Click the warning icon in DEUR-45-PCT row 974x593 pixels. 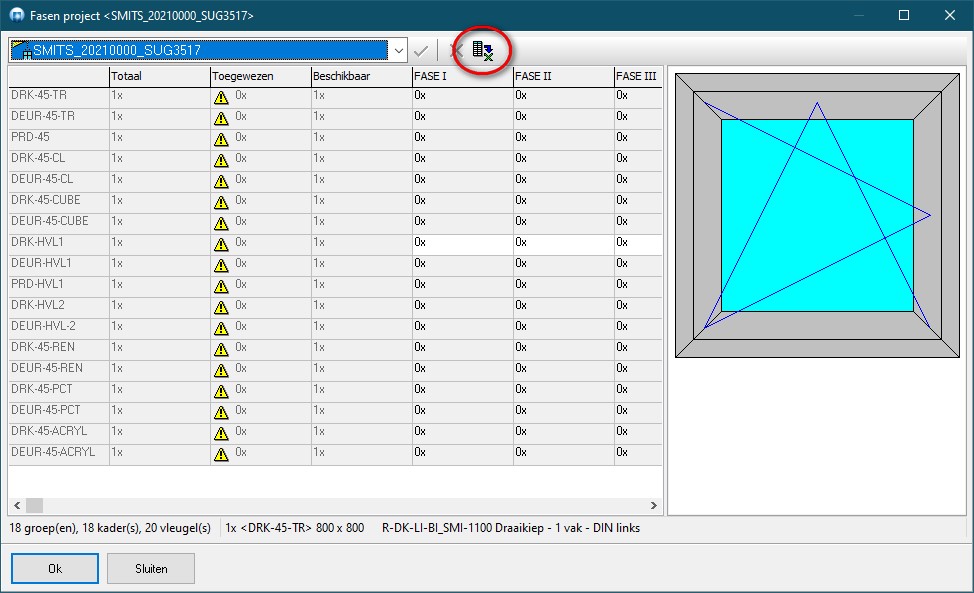(x=221, y=413)
